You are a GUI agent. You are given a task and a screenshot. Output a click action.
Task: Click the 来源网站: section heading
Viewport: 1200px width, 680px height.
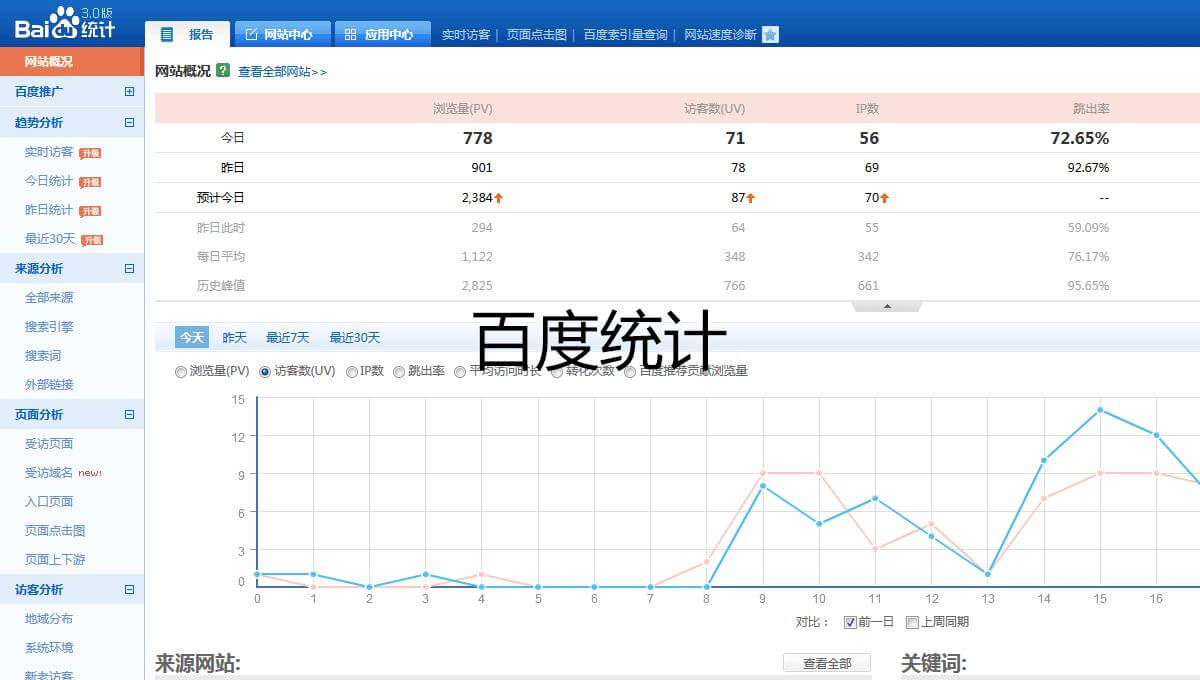click(198, 663)
